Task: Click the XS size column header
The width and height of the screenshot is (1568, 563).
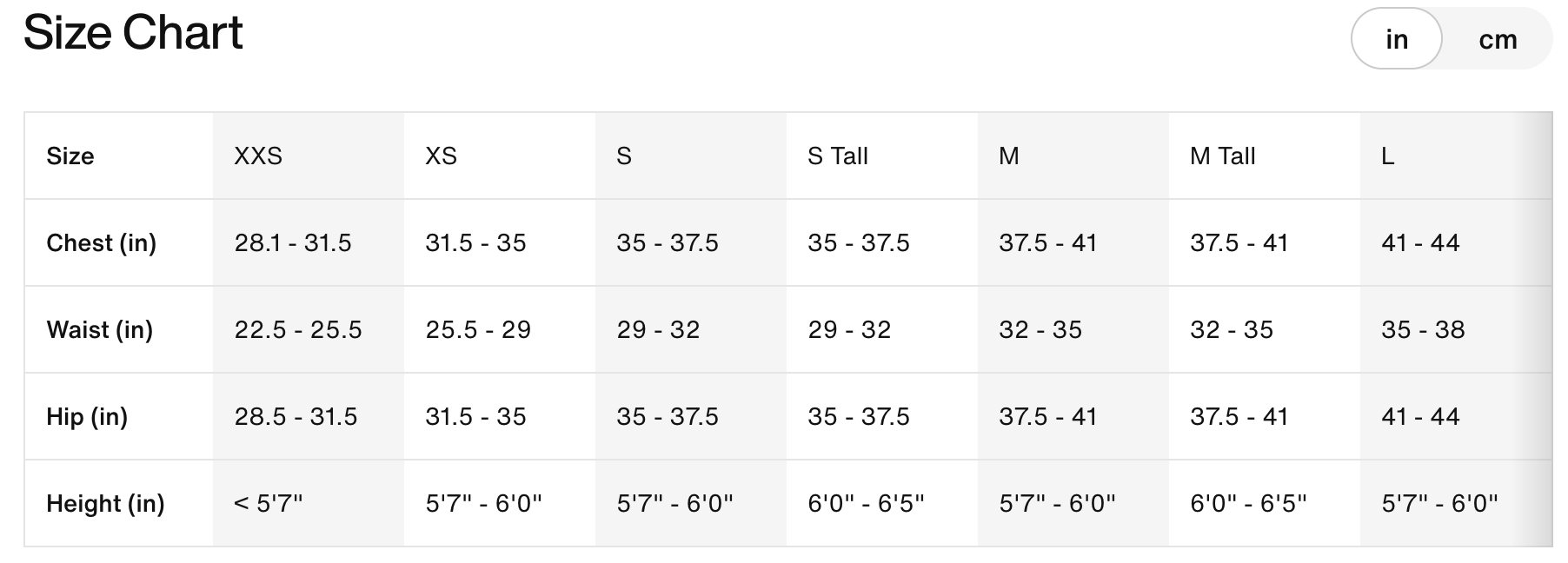Action: (441, 156)
